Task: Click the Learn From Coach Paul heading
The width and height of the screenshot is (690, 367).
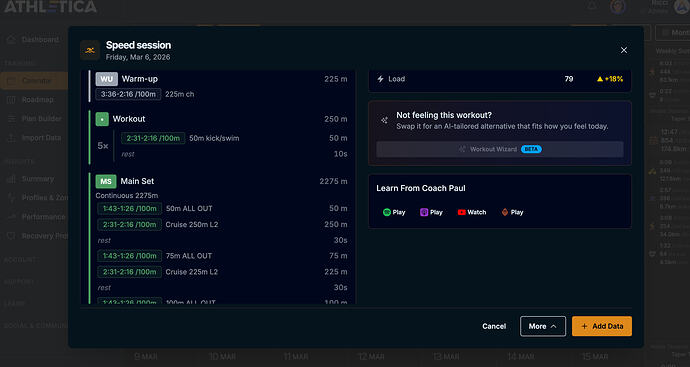Action: pyautogui.click(x=421, y=188)
